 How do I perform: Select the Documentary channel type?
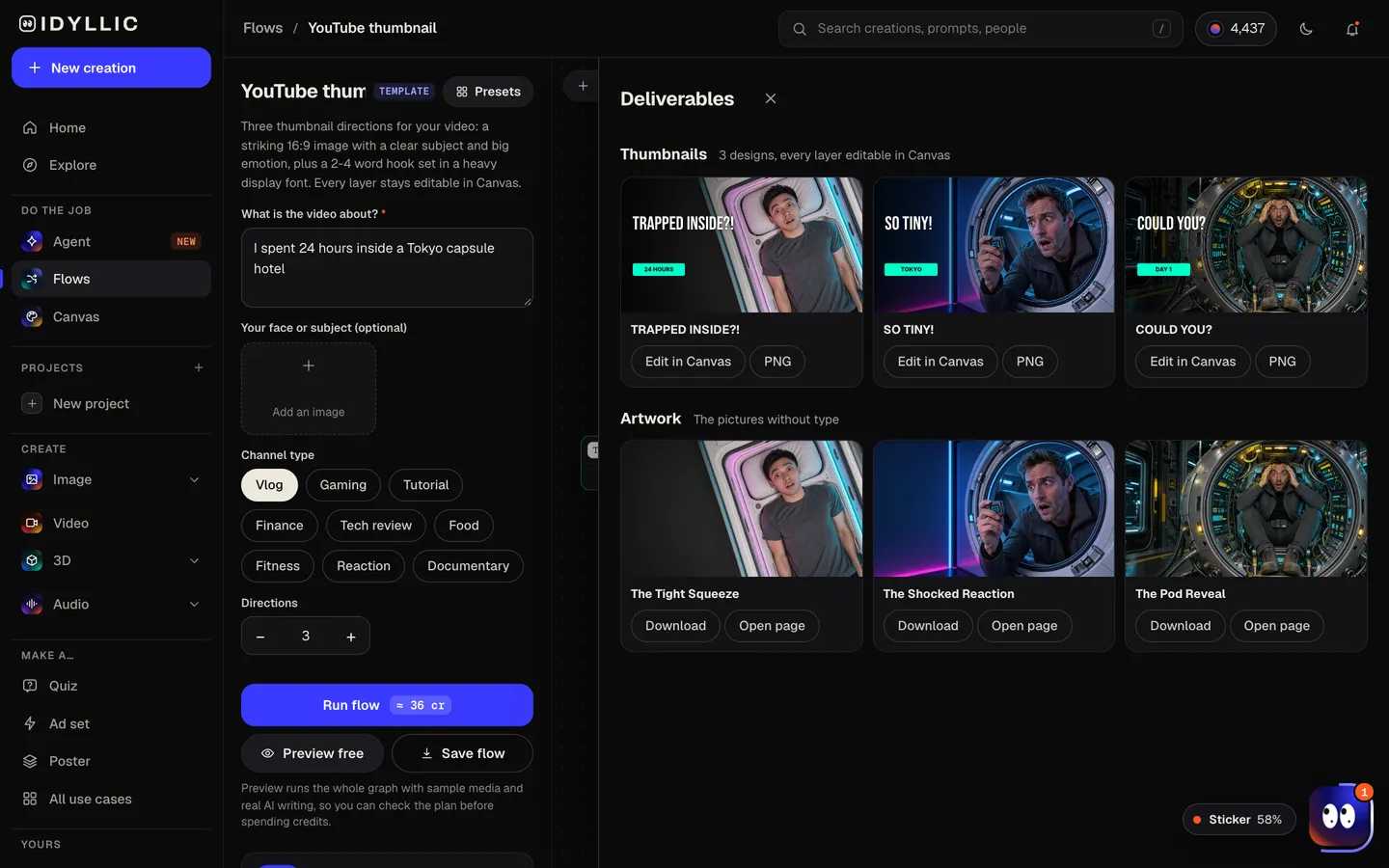(468, 566)
